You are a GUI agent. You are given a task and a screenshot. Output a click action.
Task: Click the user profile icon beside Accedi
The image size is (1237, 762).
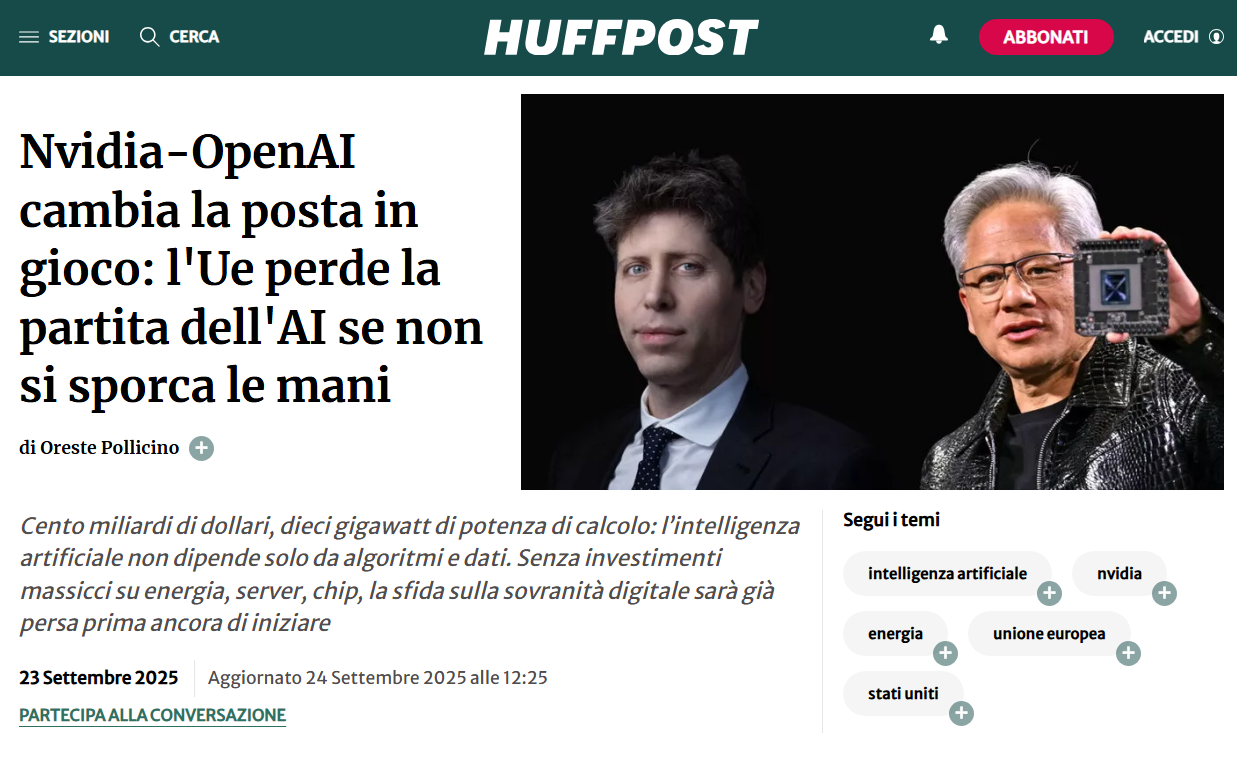pyautogui.click(x=1216, y=37)
